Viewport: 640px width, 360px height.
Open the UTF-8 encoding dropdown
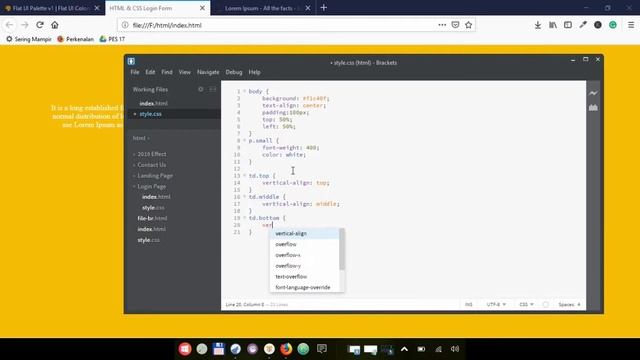click(496, 304)
